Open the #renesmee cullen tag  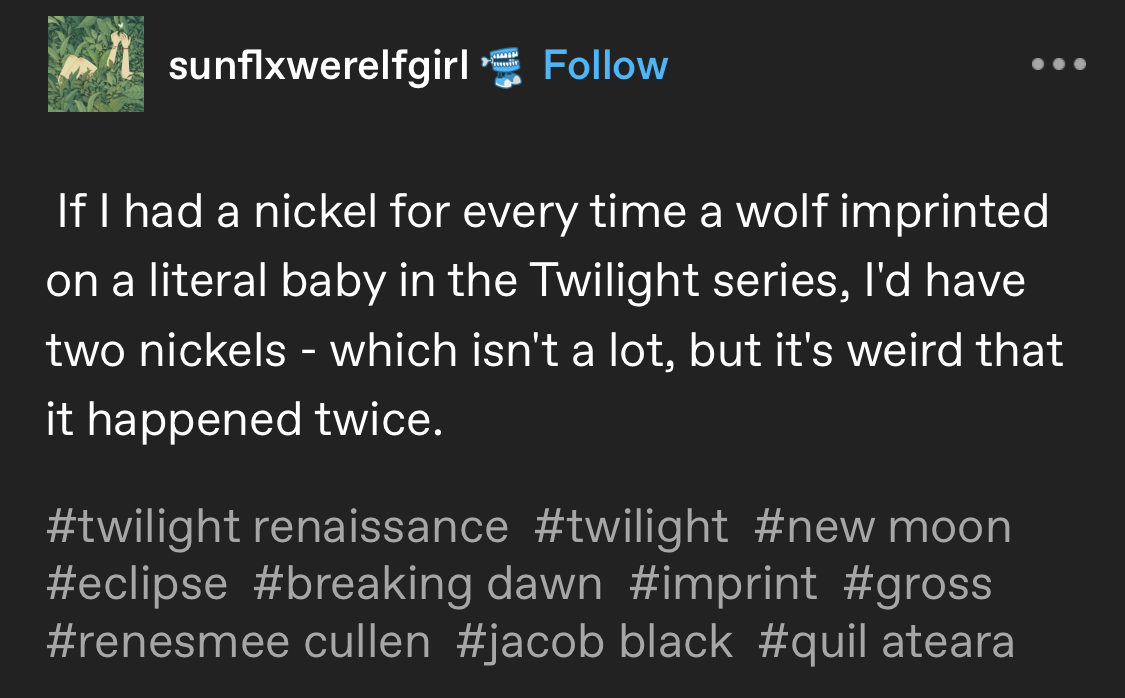pos(238,641)
